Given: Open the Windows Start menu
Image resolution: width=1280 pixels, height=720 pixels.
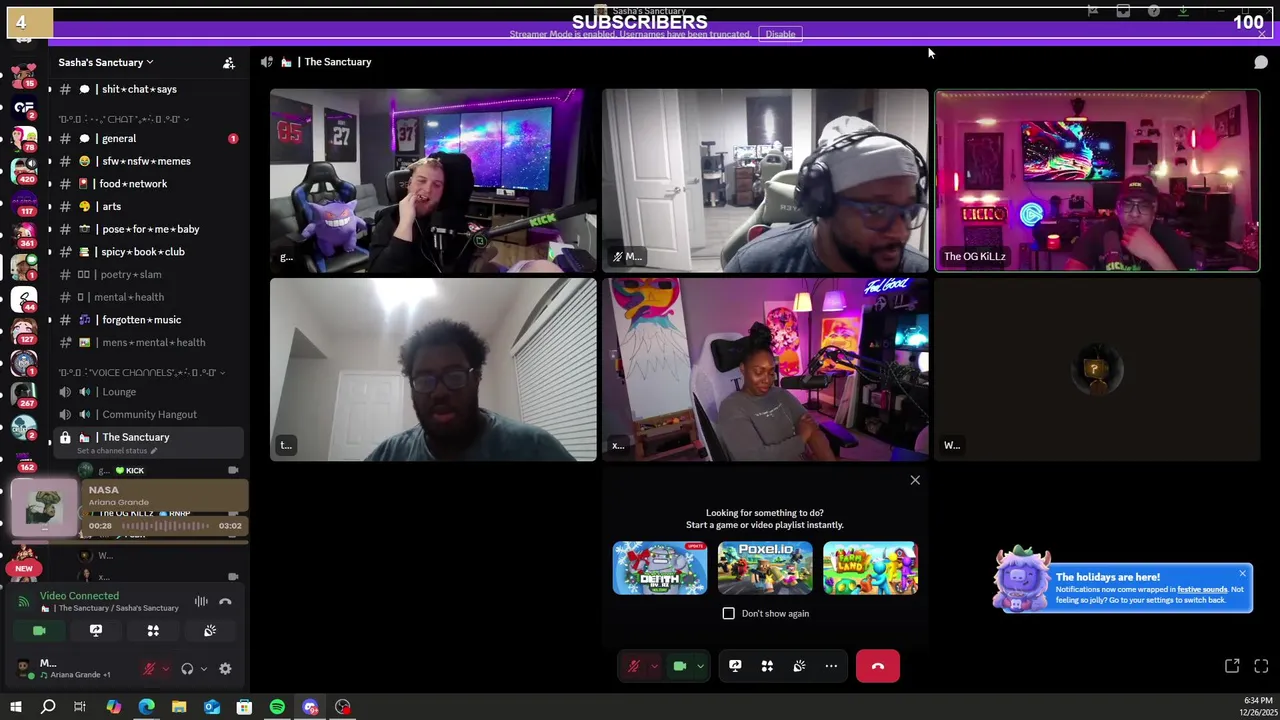Looking at the screenshot, I should pyautogui.click(x=15, y=707).
